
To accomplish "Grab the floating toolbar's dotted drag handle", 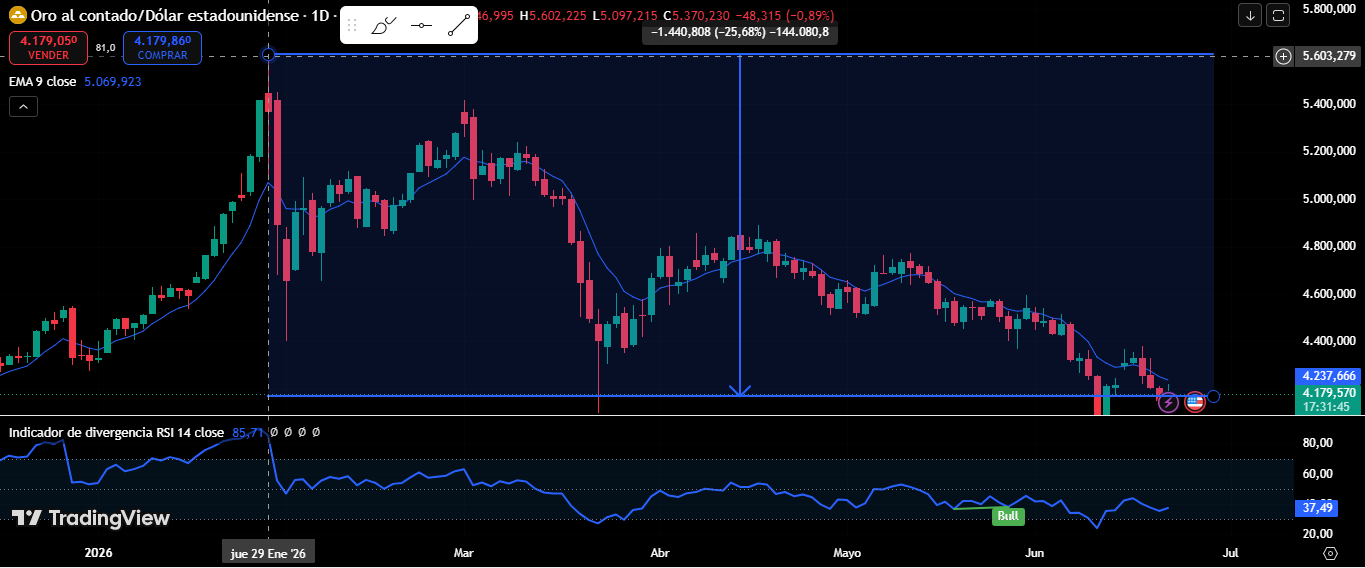I will [352, 26].
